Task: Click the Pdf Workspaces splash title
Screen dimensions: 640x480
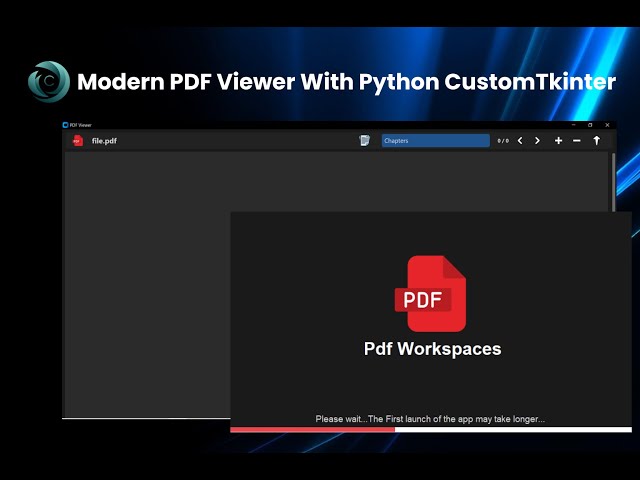Action: (x=433, y=349)
